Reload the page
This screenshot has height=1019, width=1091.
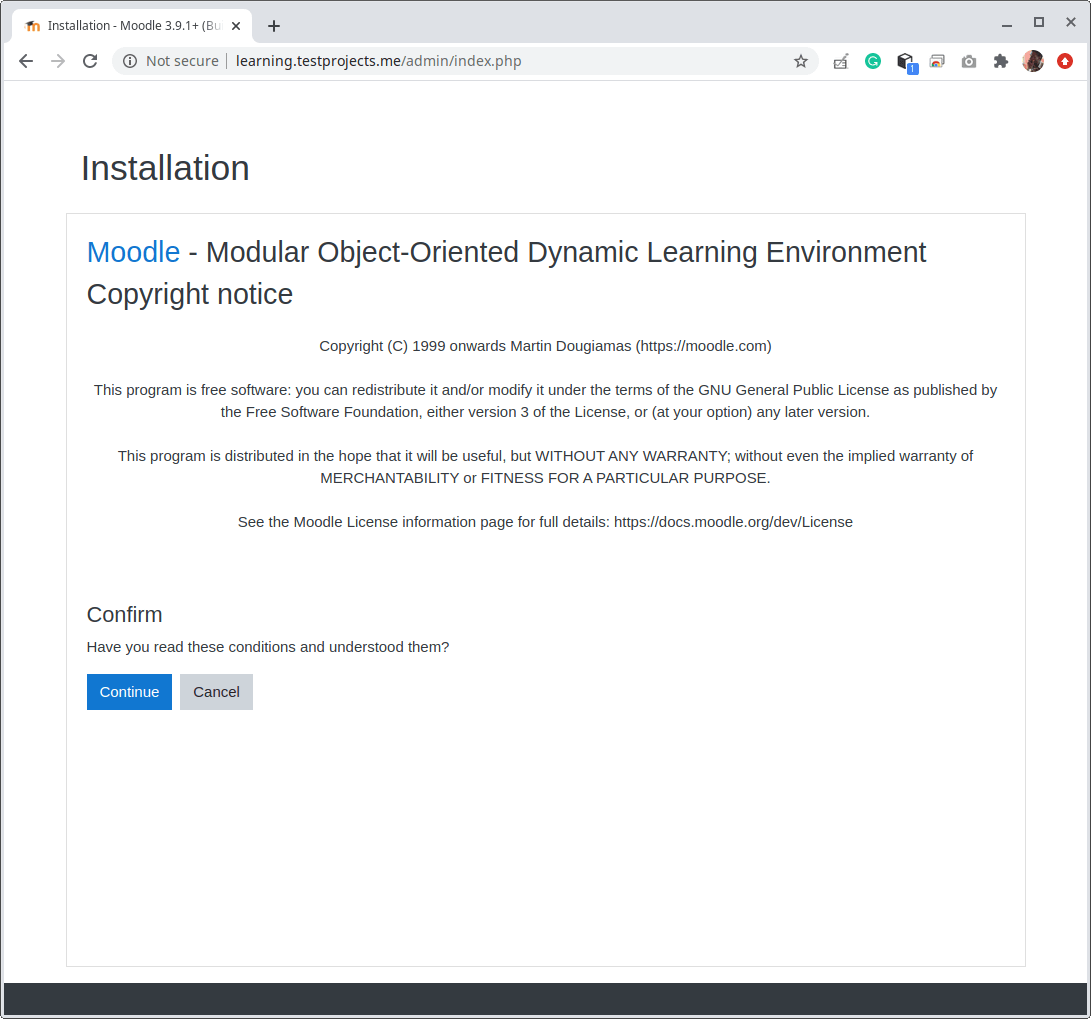click(x=90, y=61)
